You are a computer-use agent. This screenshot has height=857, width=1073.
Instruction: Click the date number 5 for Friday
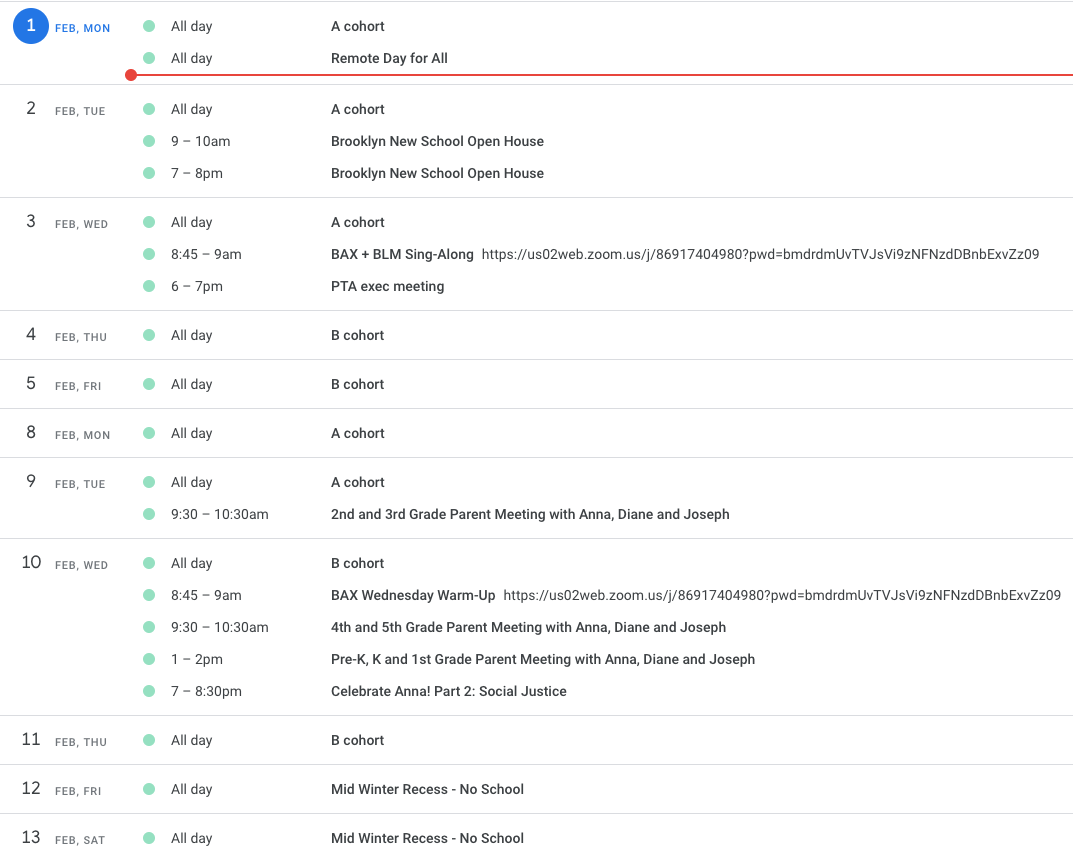pos(31,383)
